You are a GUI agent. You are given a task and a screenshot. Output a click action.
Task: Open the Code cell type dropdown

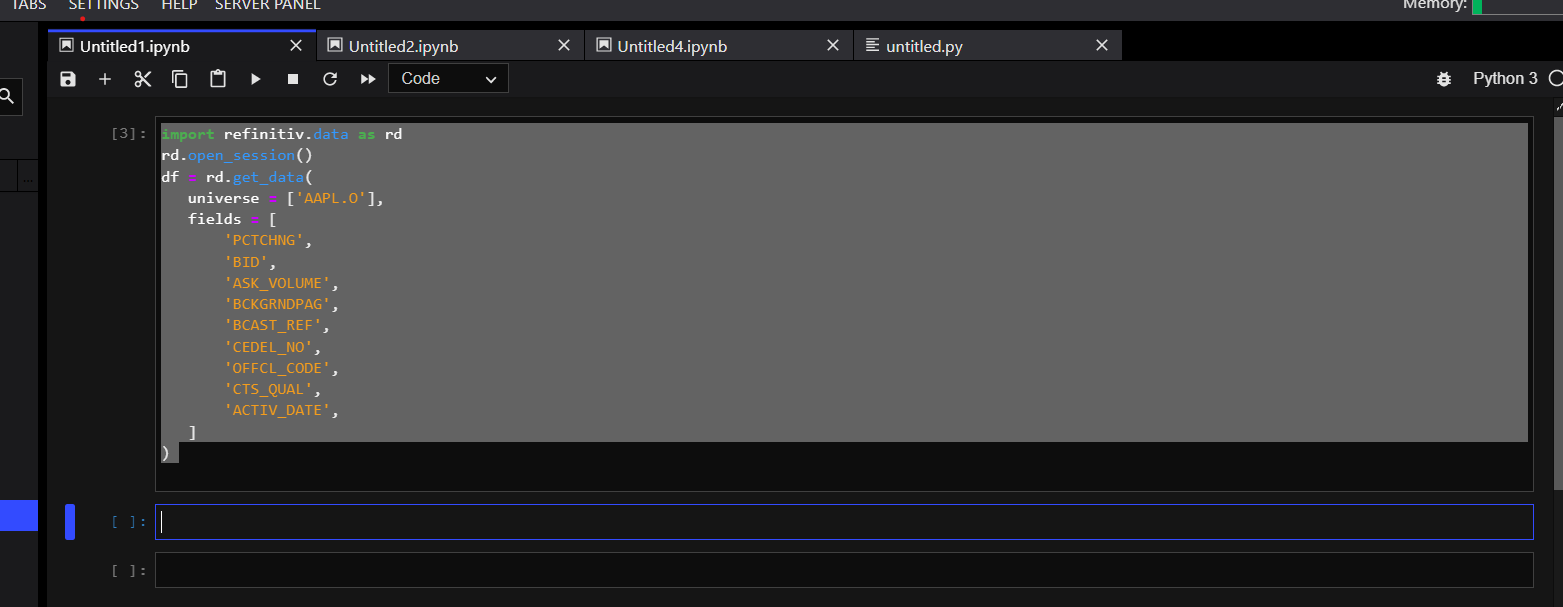(x=448, y=78)
